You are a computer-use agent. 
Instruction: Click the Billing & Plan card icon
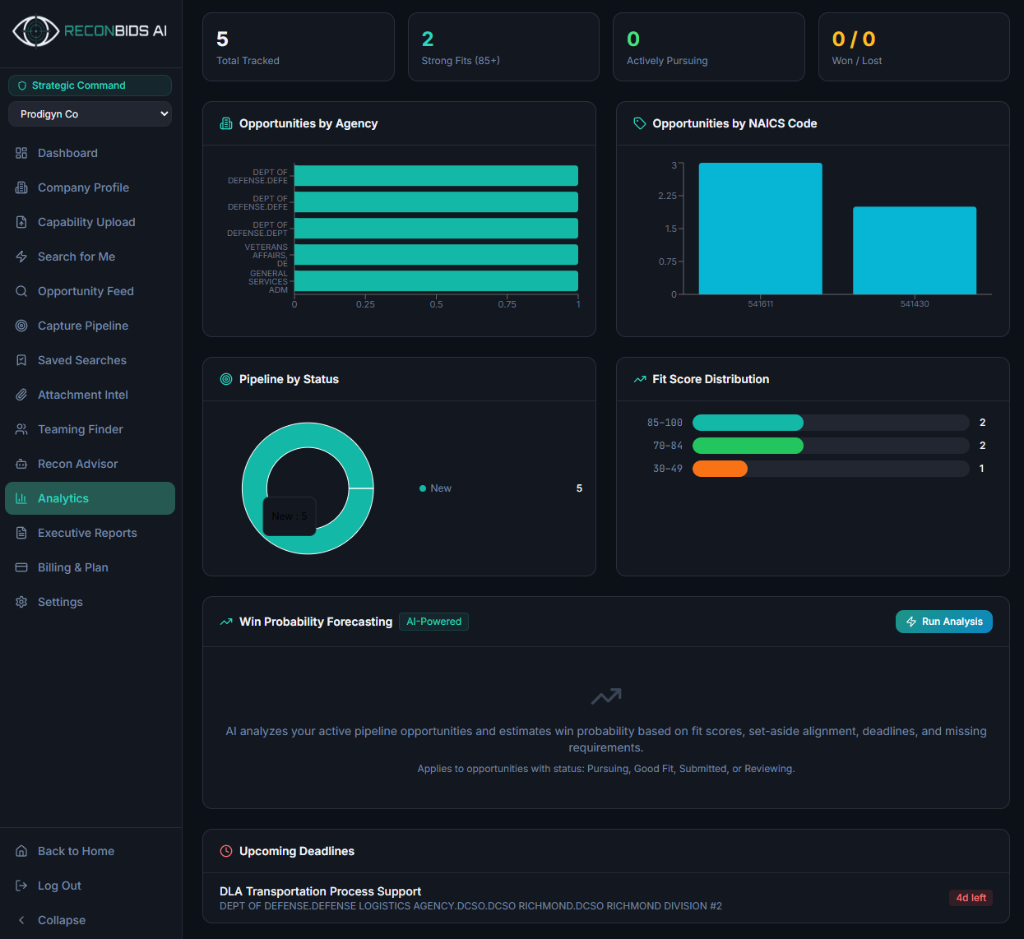click(22, 567)
